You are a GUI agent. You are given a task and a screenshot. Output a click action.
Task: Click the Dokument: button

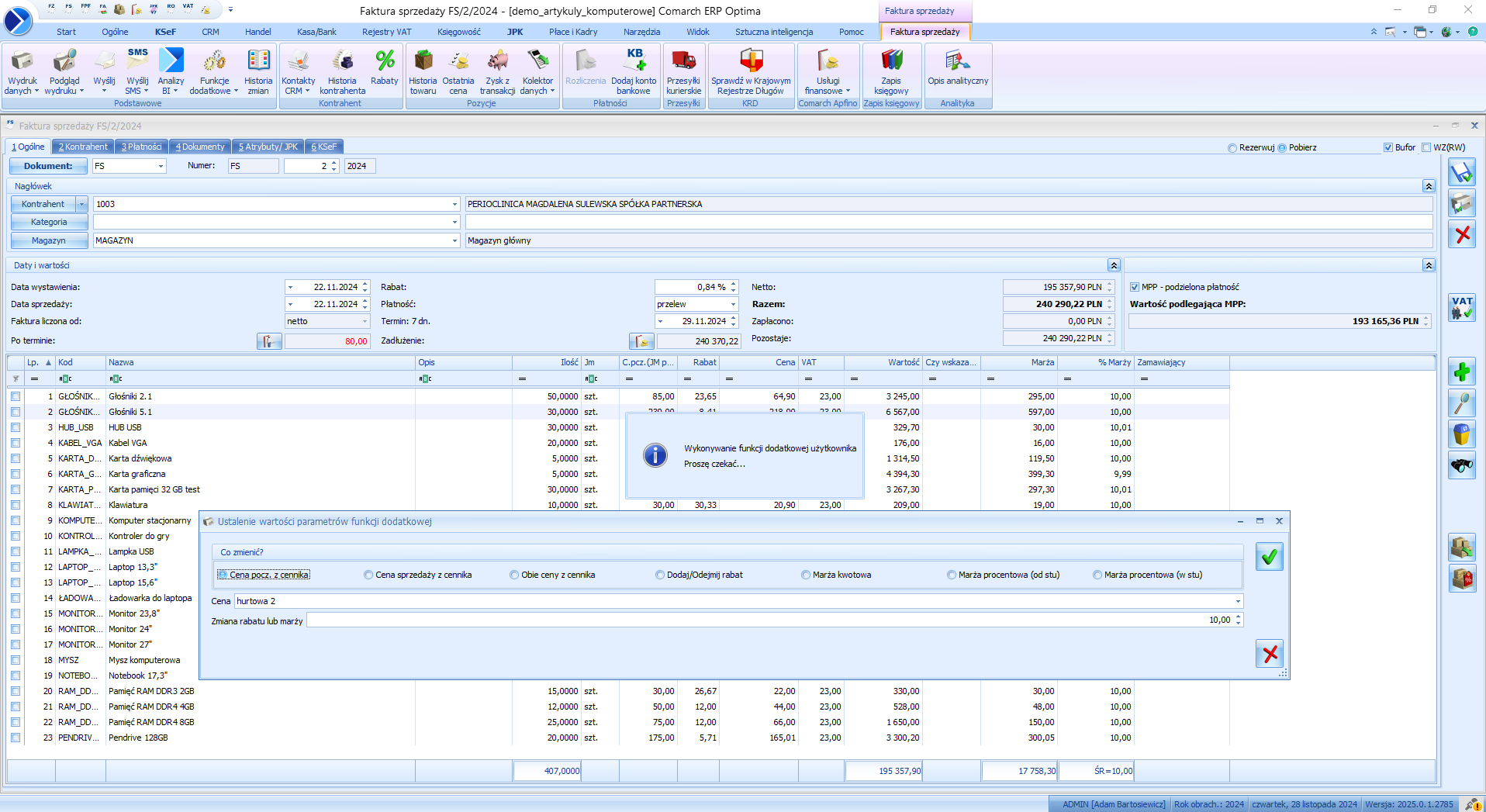pos(48,166)
